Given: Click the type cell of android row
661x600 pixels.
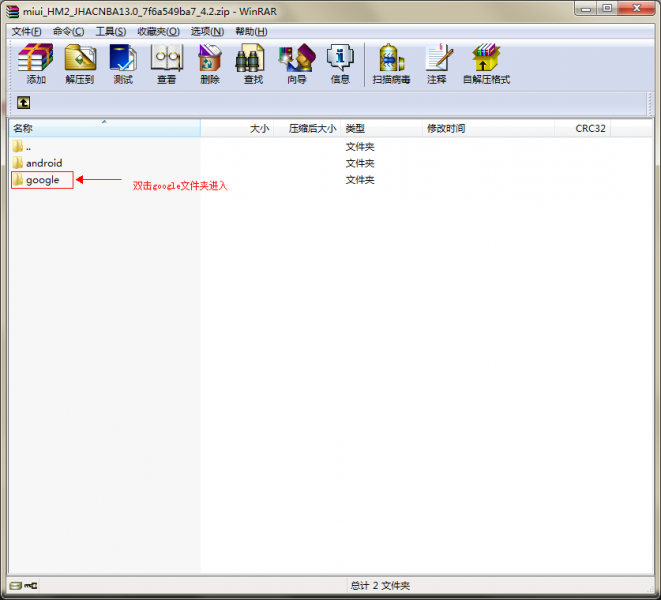Looking at the screenshot, I should click(360, 163).
